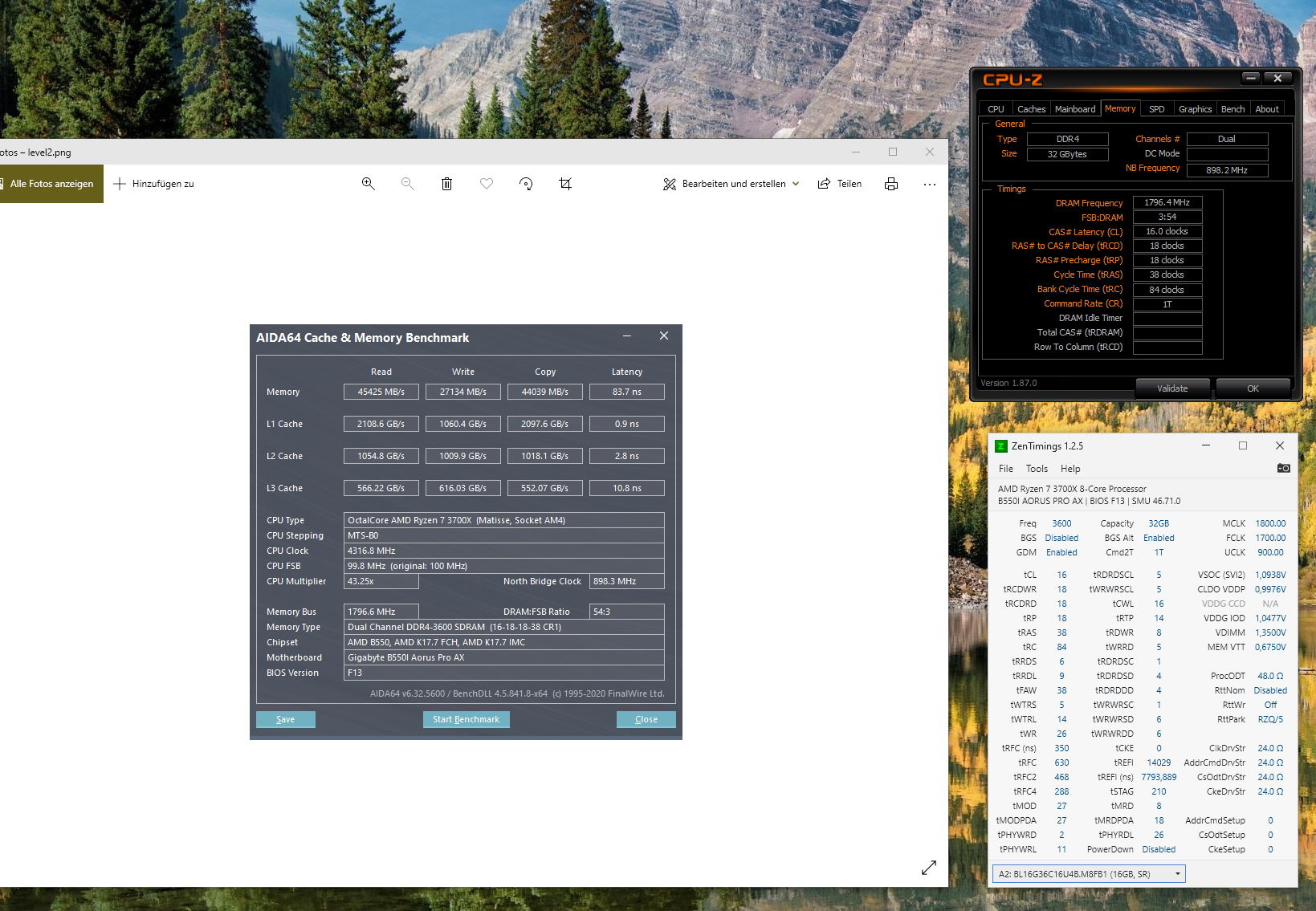Click Save in AIDA64 benchmark window

286,719
